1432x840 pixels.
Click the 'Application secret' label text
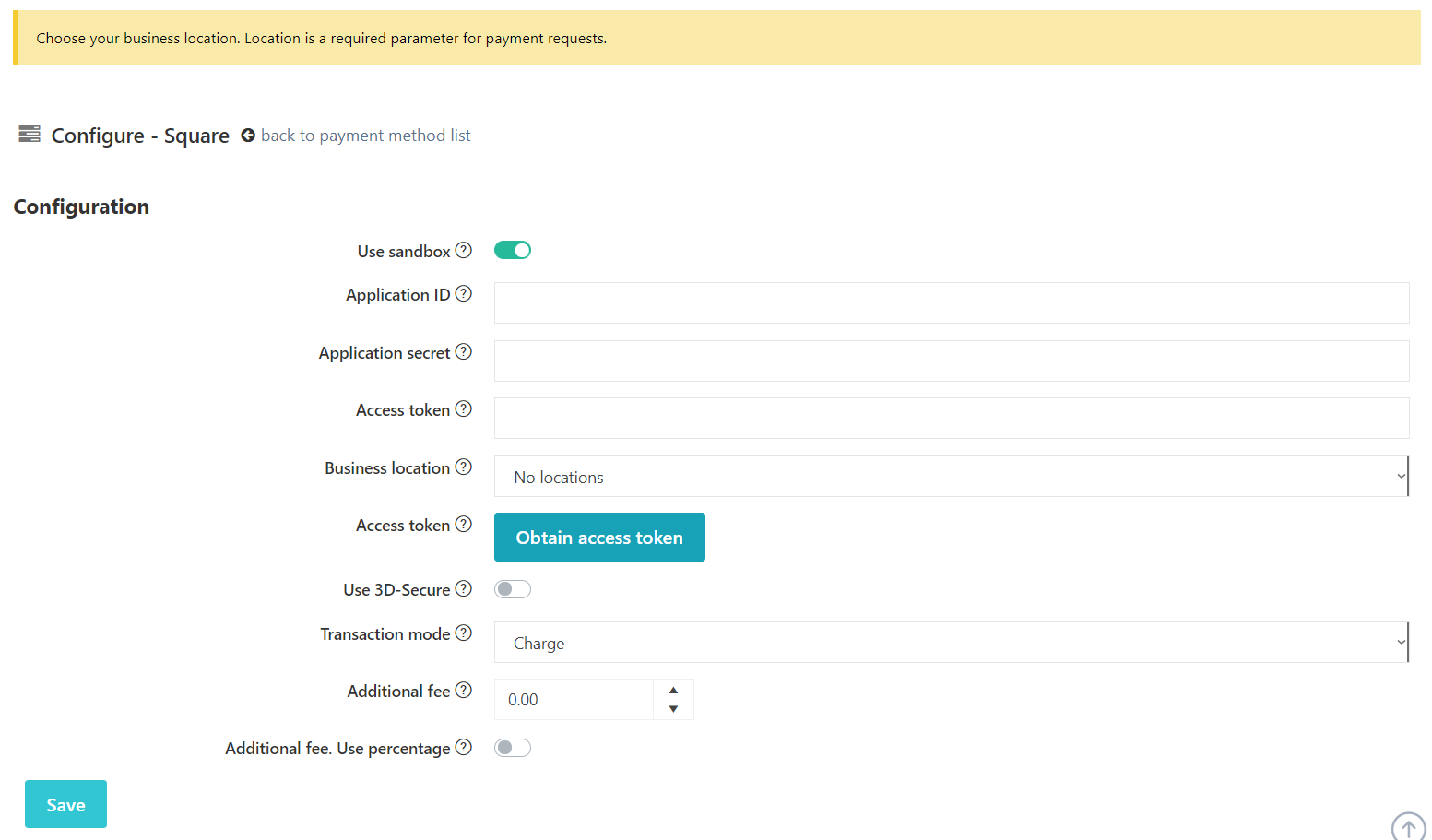pyautogui.click(x=385, y=353)
